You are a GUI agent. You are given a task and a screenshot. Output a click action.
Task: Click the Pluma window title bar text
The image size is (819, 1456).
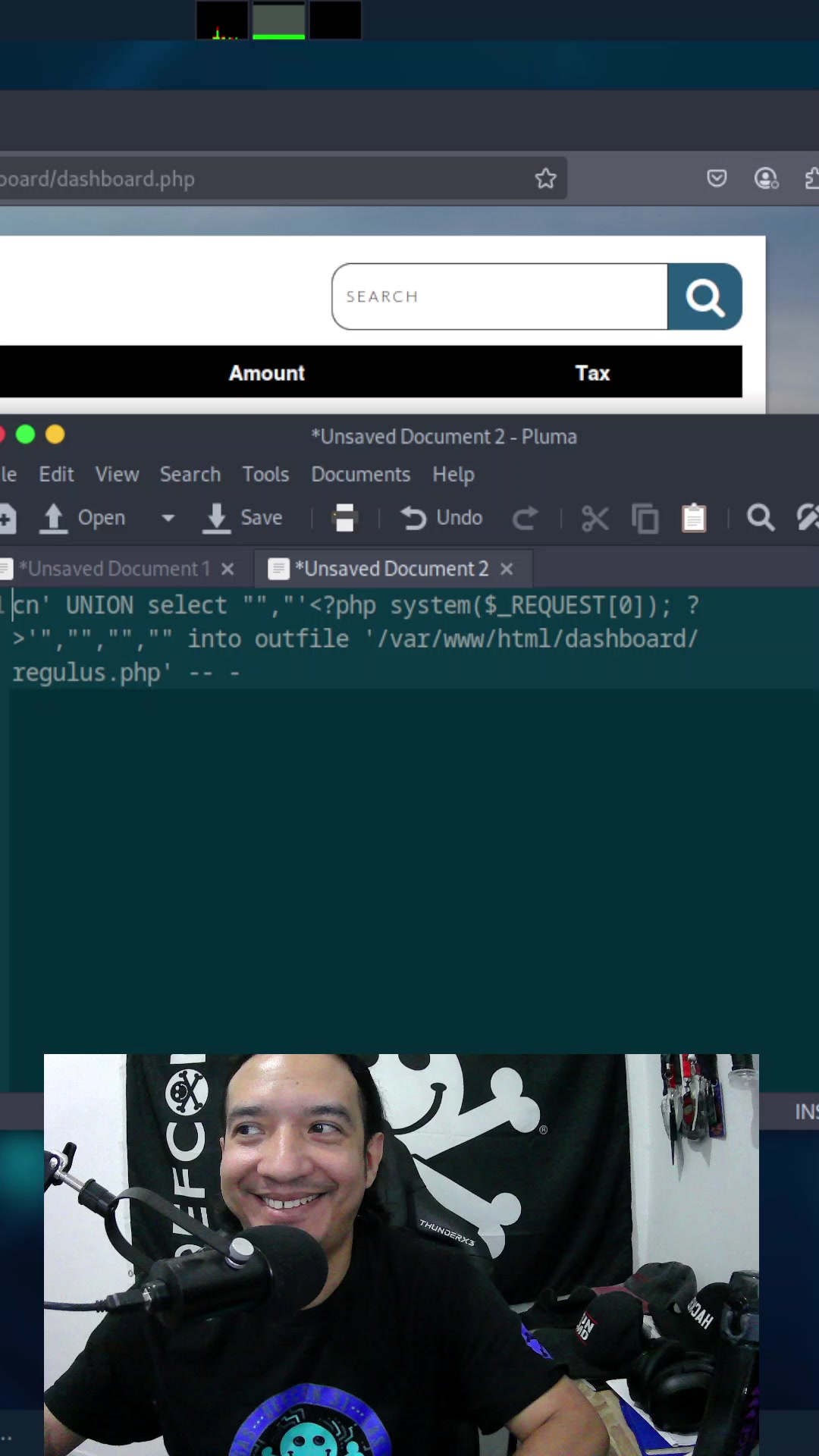(444, 437)
